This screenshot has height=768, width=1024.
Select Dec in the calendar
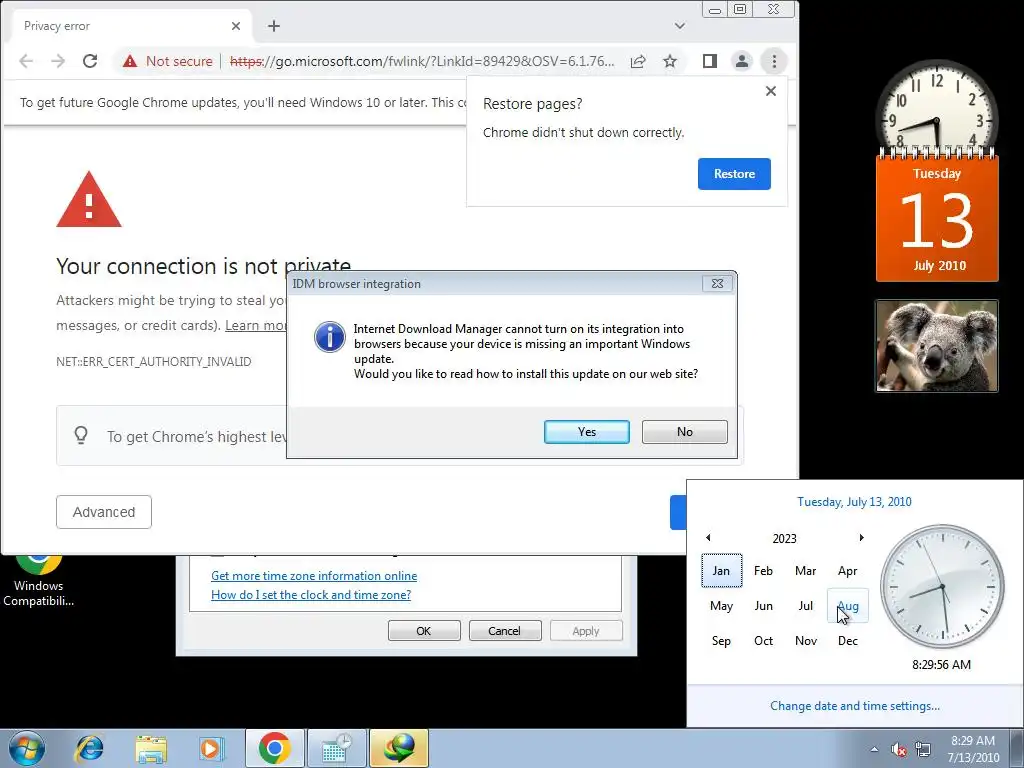848,641
